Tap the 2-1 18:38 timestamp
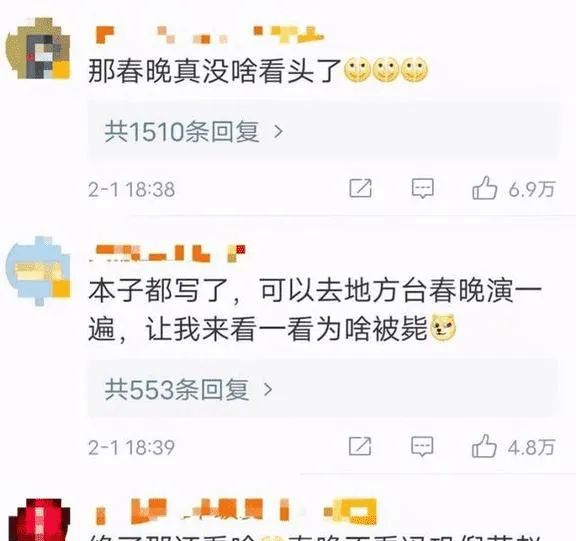The height and width of the screenshot is (541, 576). pos(132,190)
